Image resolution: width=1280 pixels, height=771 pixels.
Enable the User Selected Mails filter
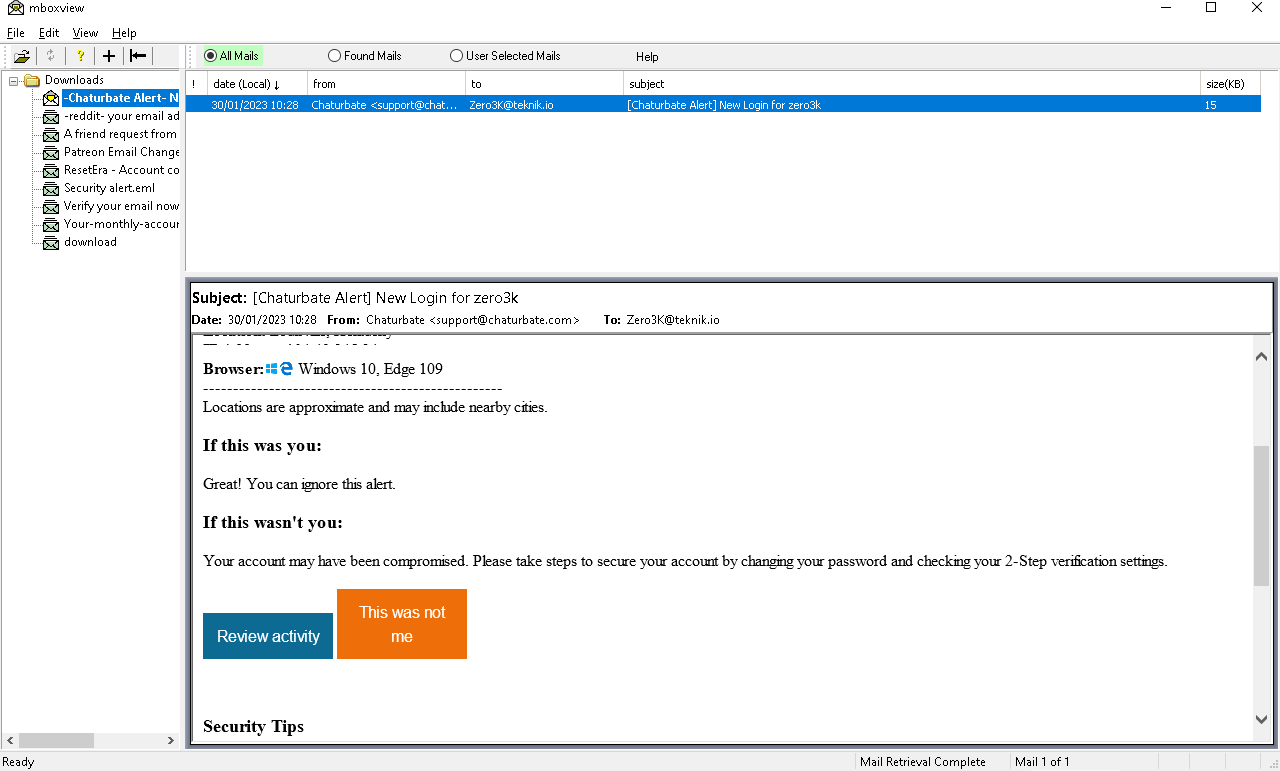click(x=456, y=56)
